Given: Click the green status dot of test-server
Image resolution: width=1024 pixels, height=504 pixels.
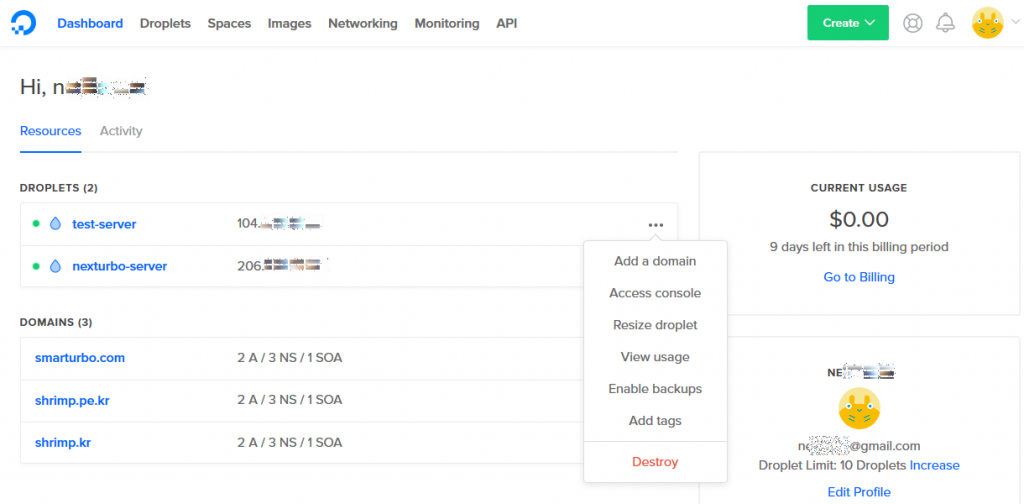Looking at the screenshot, I should 37,224.
